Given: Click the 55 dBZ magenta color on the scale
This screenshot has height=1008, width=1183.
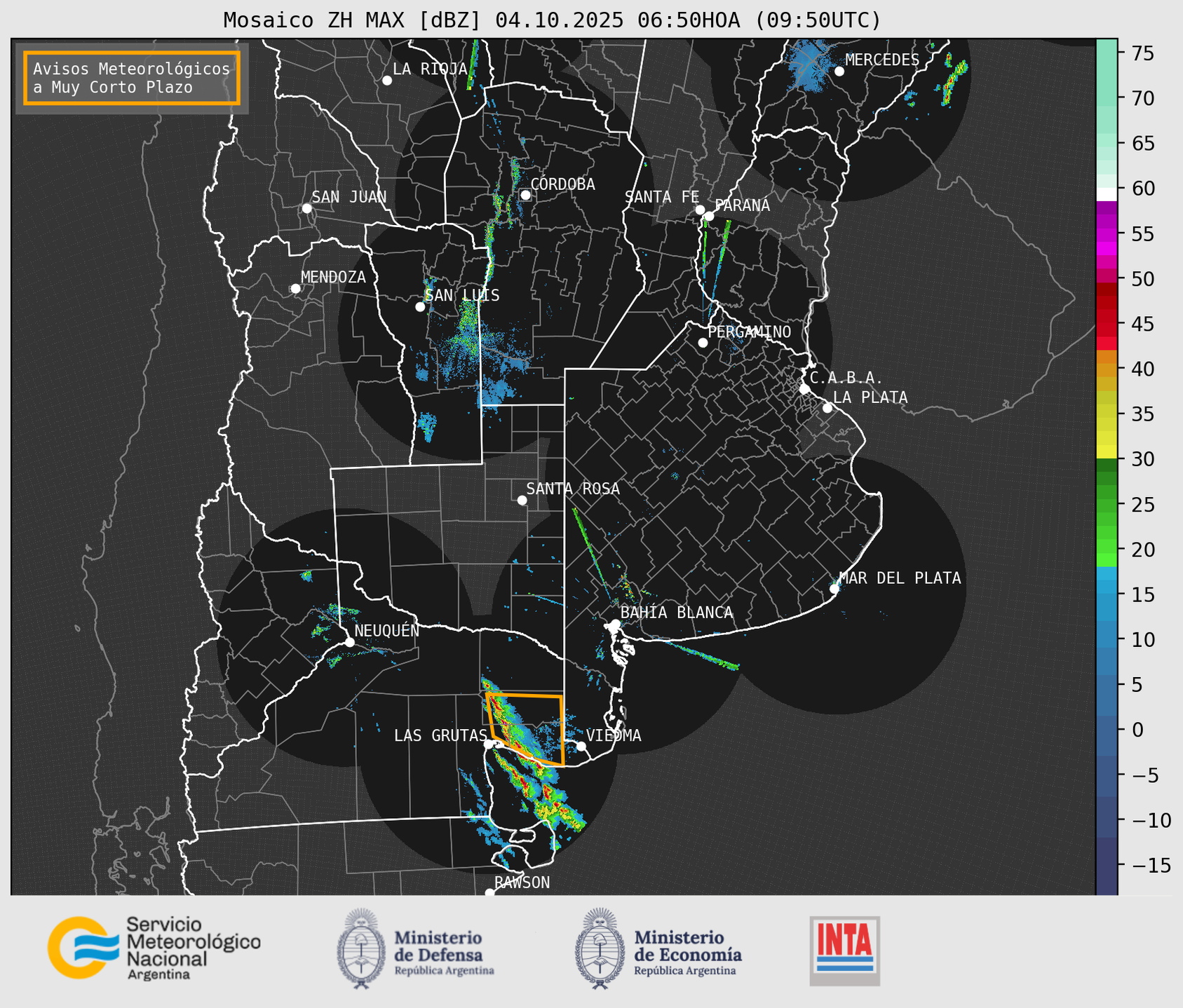Looking at the screenshot, I should point(1107,234).
